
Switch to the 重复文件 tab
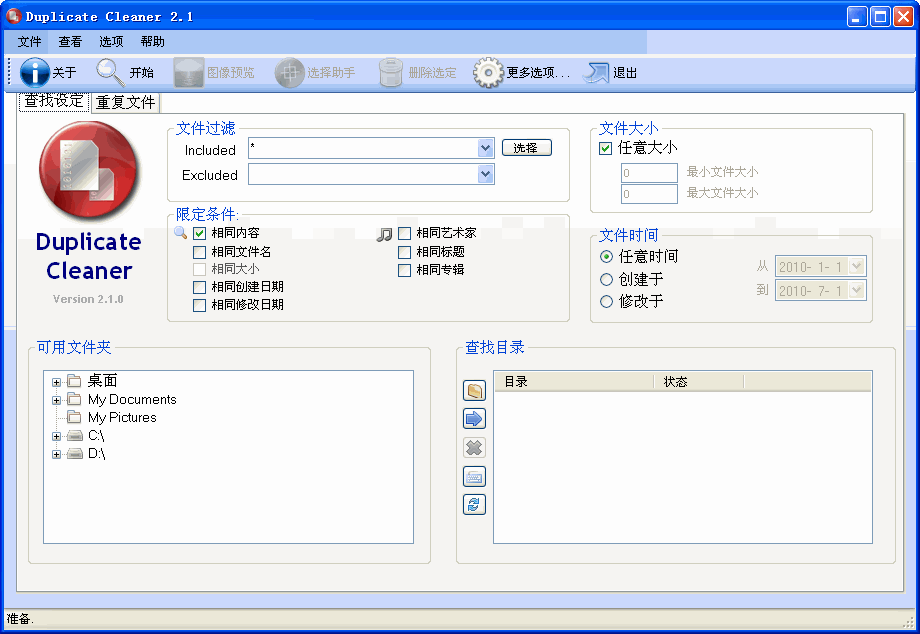pyautogui.click(x=126, y=102)
